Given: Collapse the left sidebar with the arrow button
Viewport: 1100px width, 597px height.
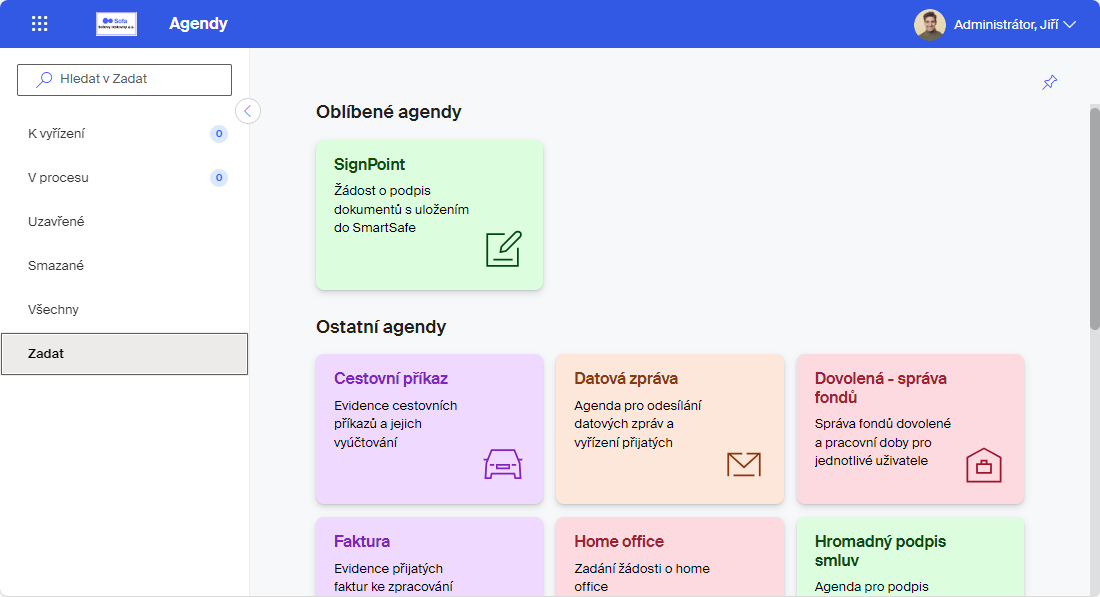Looking at the screenshot, I should click(248, 111).
